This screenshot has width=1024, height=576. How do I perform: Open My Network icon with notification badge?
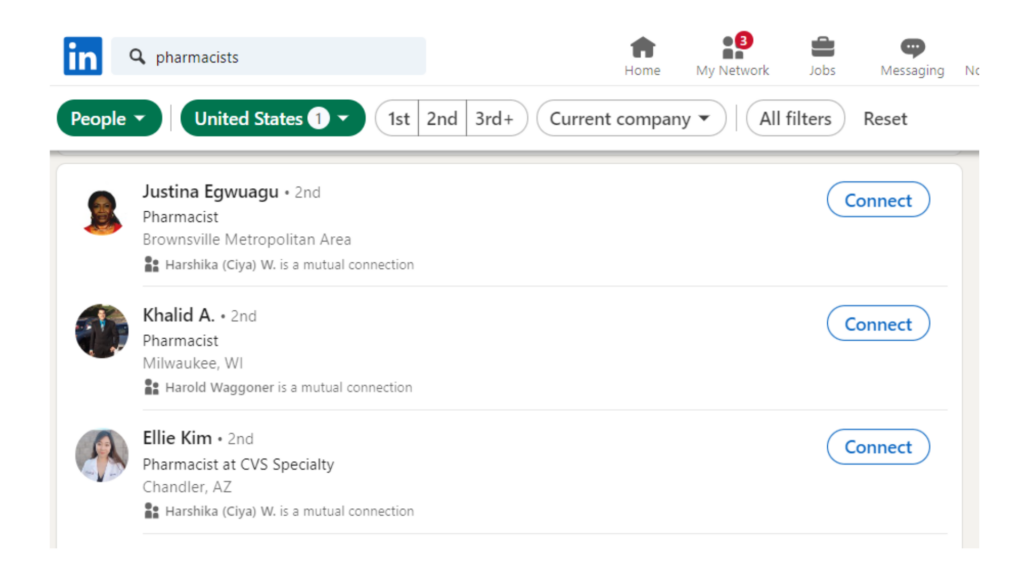(733, 48)
